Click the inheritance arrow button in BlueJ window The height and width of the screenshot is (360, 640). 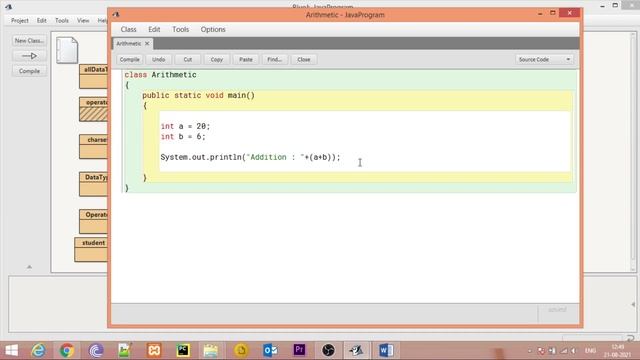click(29, 56)
